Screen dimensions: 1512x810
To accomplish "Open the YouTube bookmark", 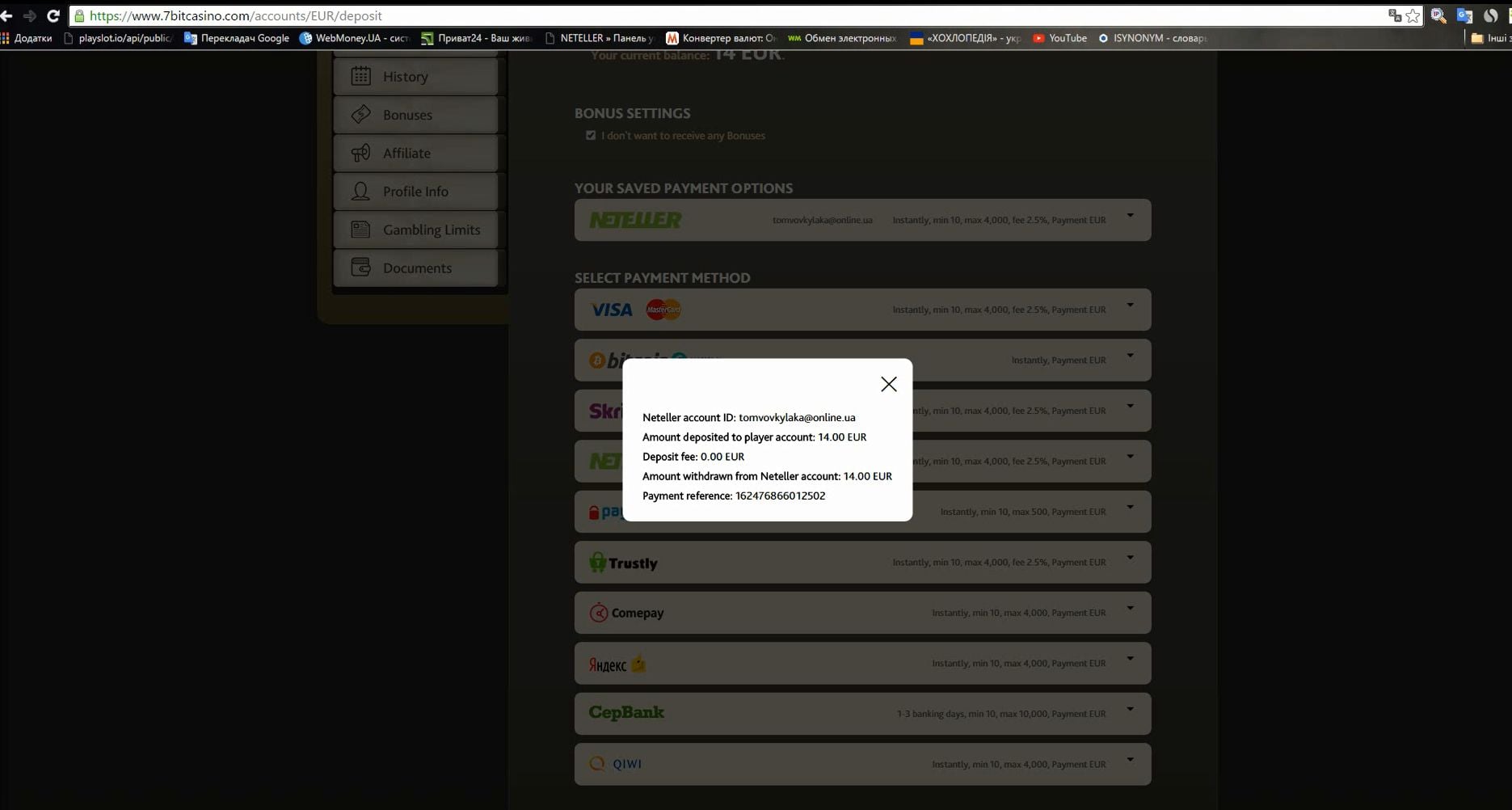I will click(1059, 38).
